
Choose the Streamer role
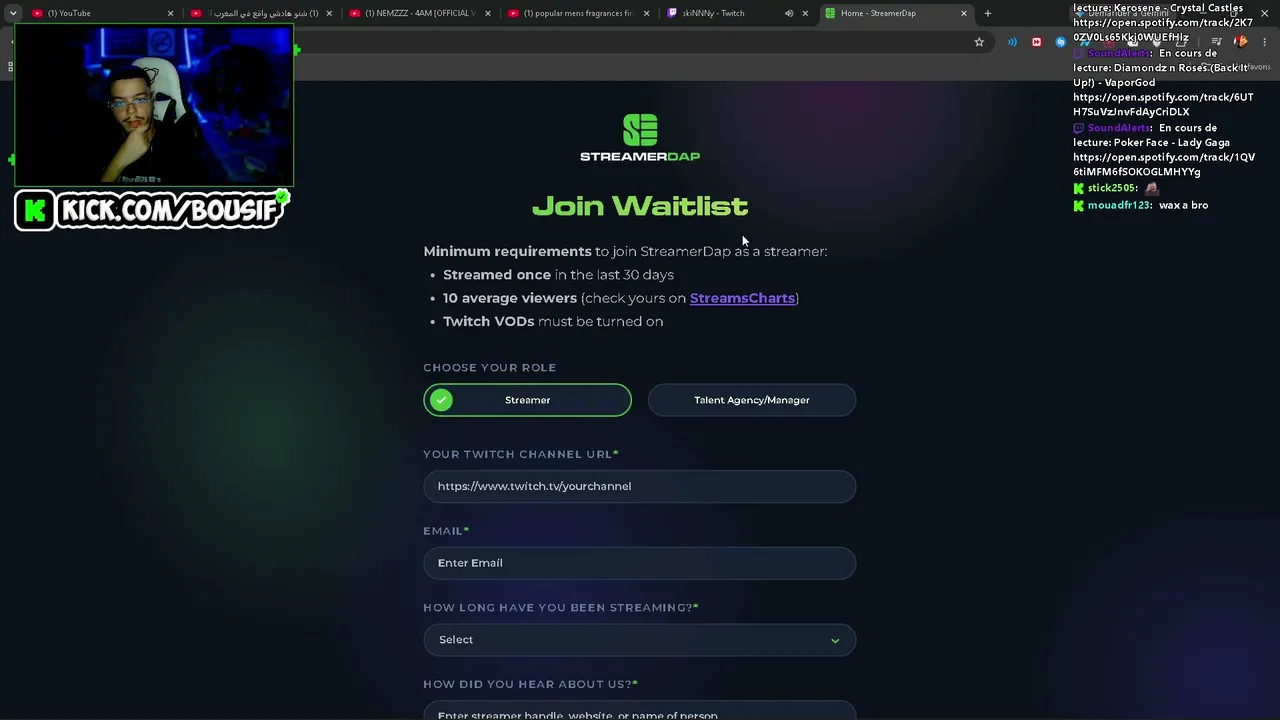[x=527, y=400]
